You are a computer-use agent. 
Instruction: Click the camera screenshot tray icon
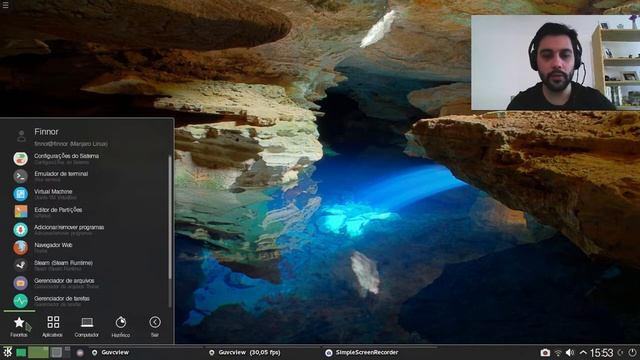point(545,353)
